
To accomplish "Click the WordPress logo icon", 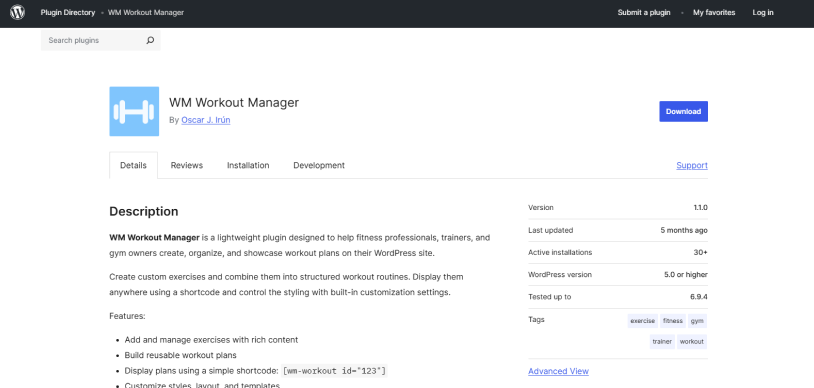I will (x=17, y=12).
